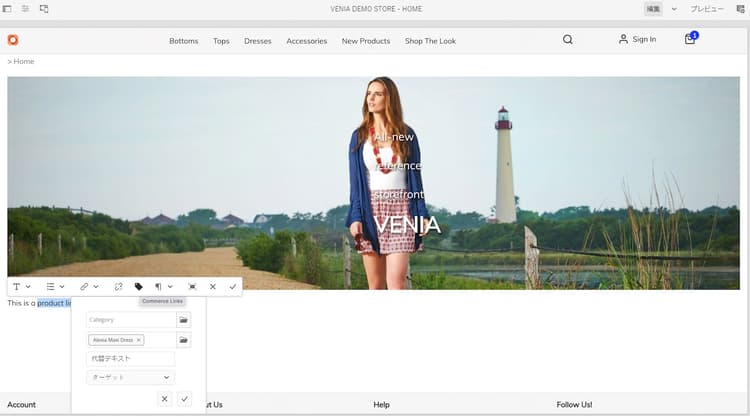
Task: Click the highlighted product link text
Action: [x=54, y=303]
